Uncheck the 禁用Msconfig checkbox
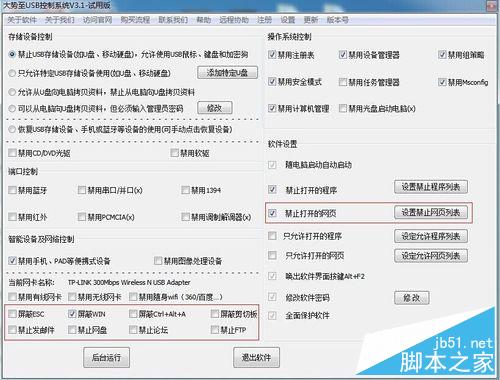Screen dimensions: 500x380 442,82
